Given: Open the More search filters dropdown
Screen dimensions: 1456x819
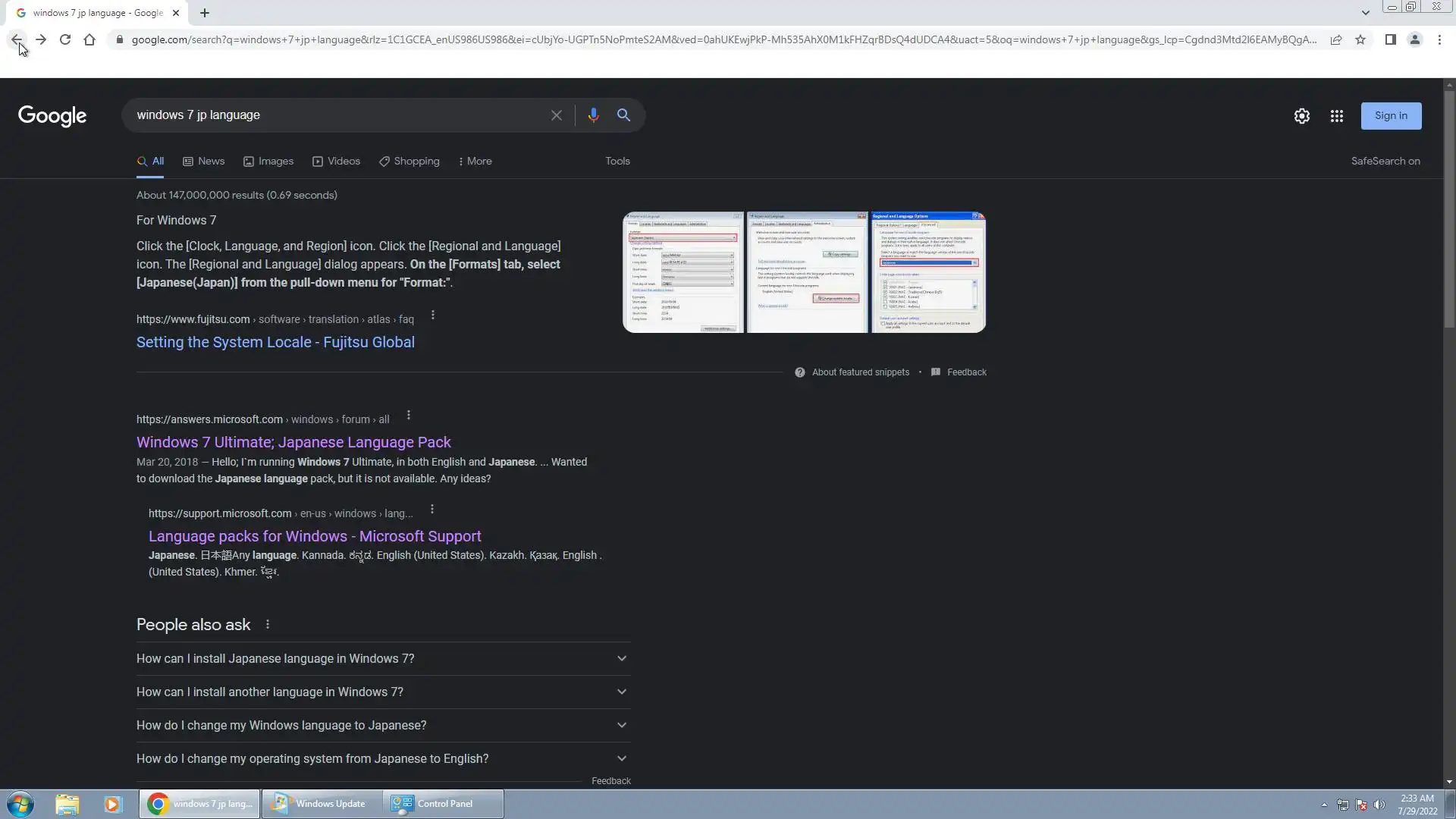Looking at the screenshot, I should 475,161.
